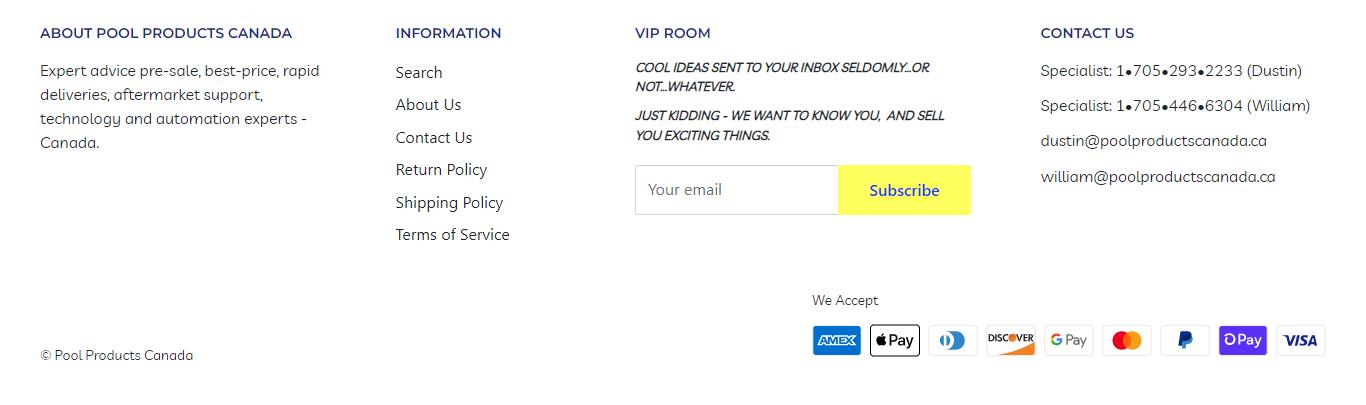The height and width of the screenshot is (405, 1366).
Task: Email dustin@poolproductscanada.ca
Action: pos(1153,141)
